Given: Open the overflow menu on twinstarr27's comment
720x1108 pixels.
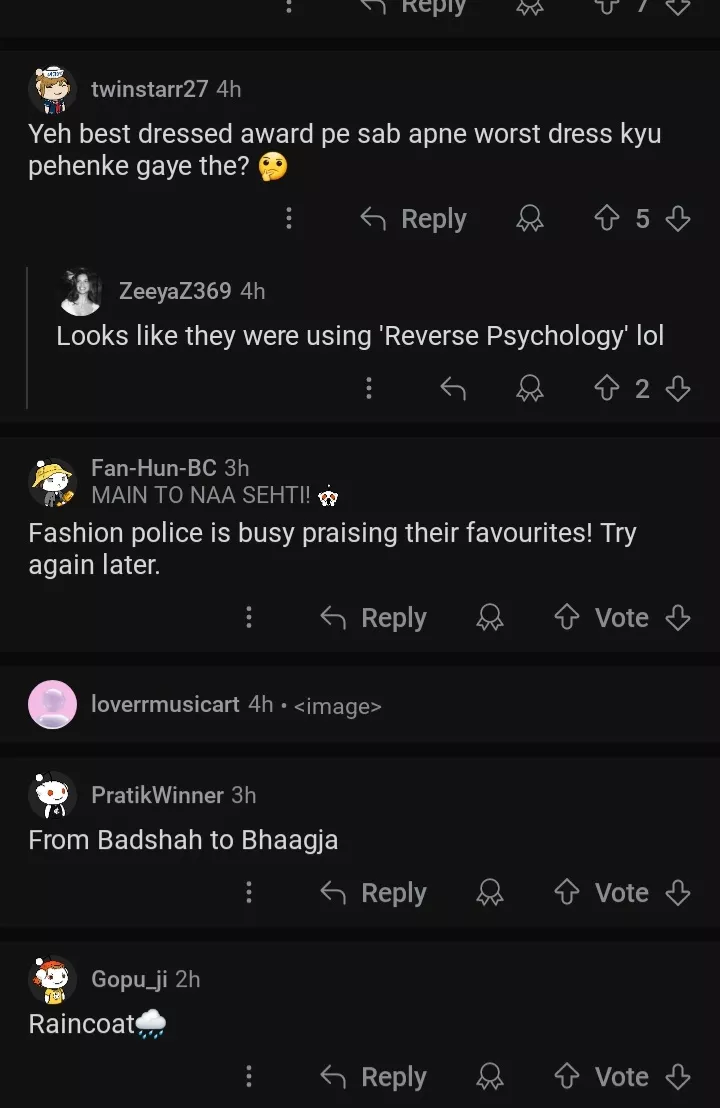Looking at the screenshot, I should point(288,218).
